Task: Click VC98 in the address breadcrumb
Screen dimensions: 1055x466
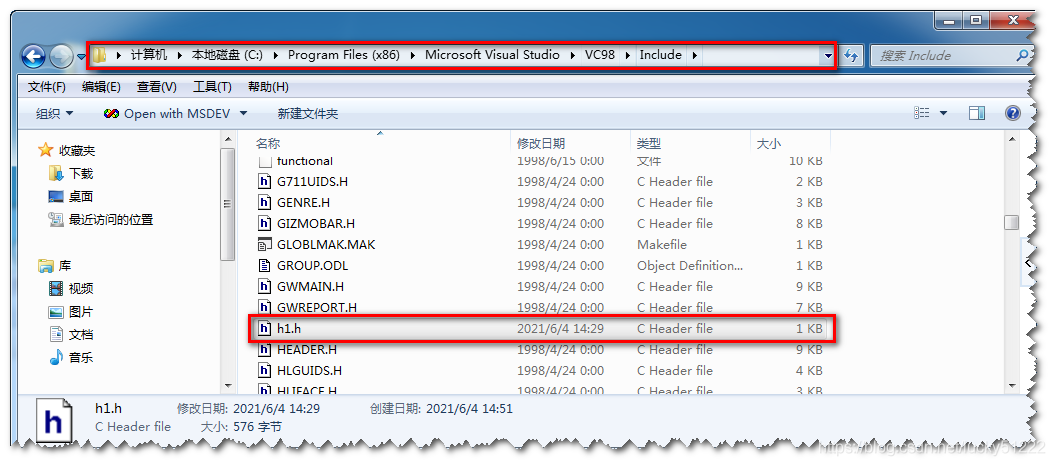Action: (x=600, y=55)
